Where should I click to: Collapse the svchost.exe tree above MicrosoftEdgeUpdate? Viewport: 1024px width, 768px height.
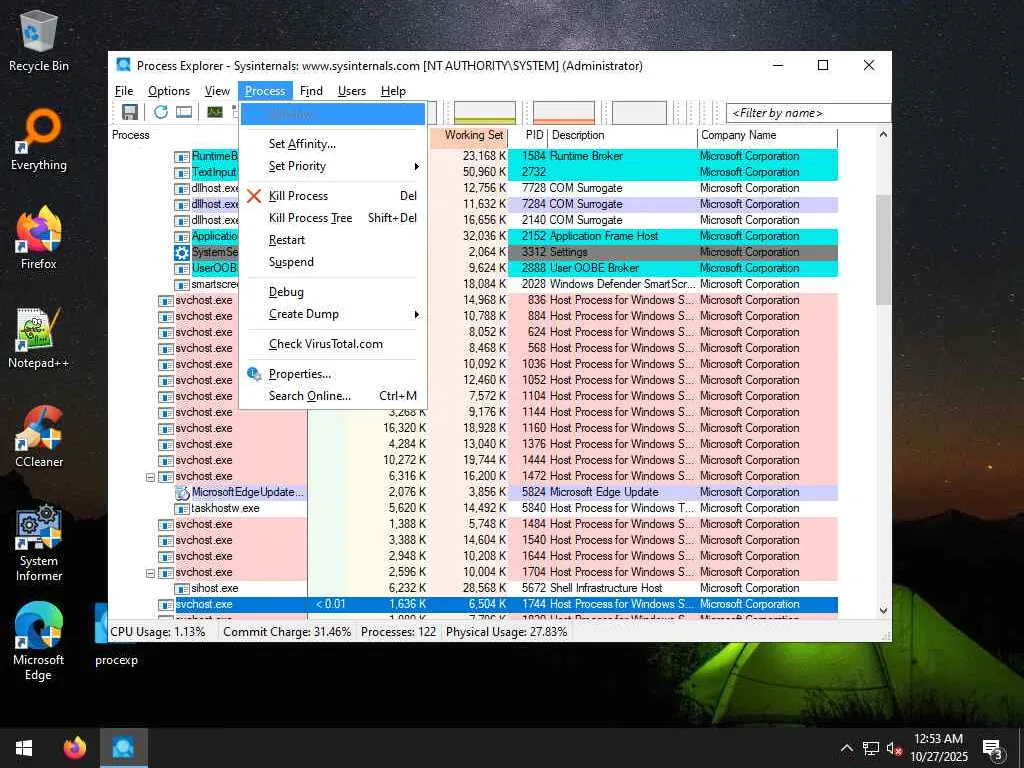pos(150,477)
